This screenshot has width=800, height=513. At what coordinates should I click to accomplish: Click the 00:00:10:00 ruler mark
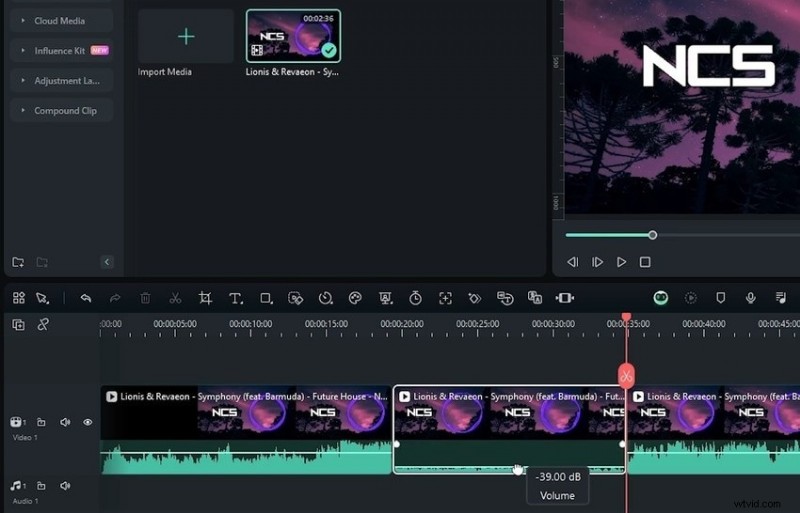[x=251, y=324]
